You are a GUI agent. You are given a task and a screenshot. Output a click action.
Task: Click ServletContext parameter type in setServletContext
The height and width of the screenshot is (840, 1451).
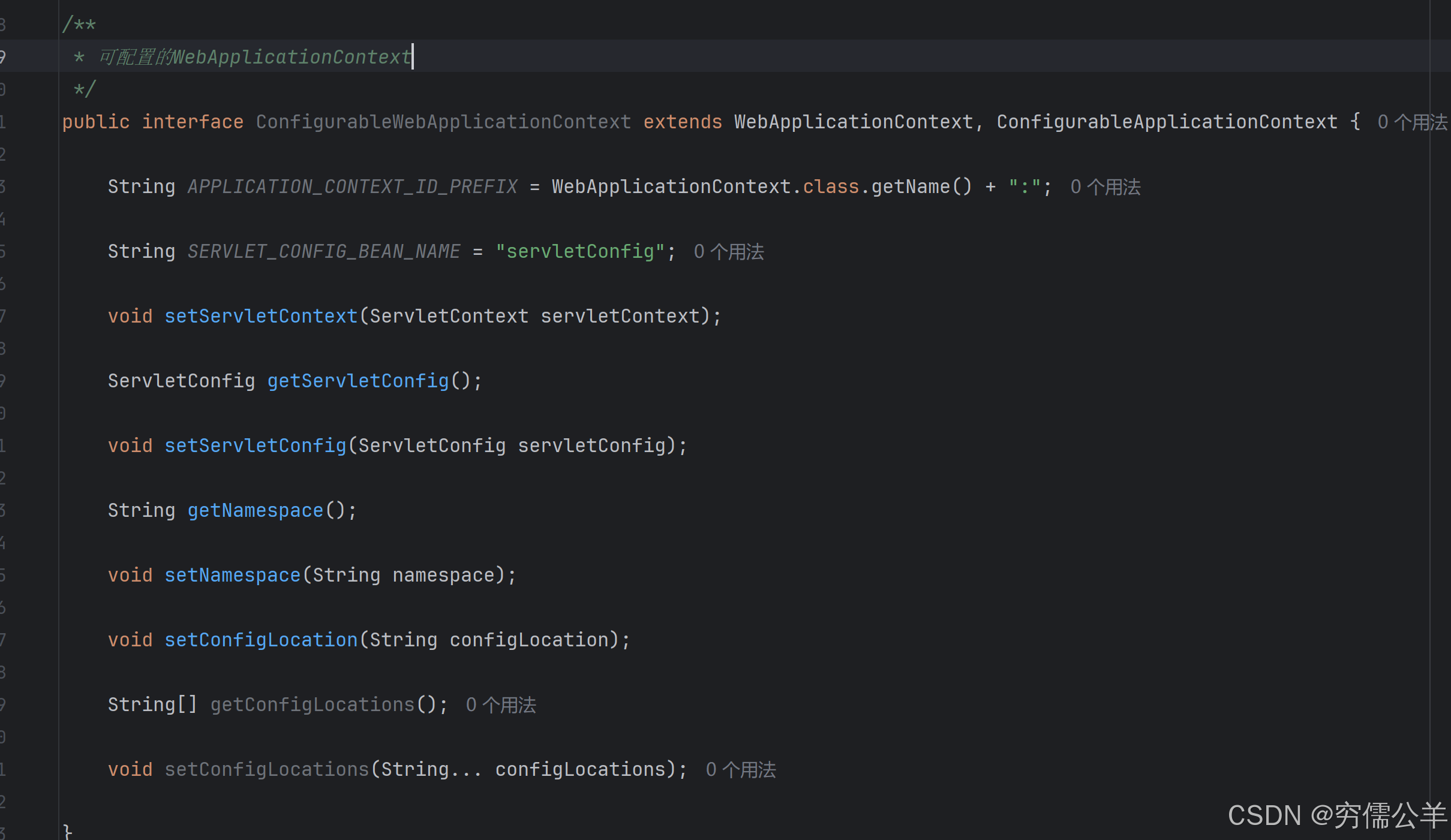[449, 317]
